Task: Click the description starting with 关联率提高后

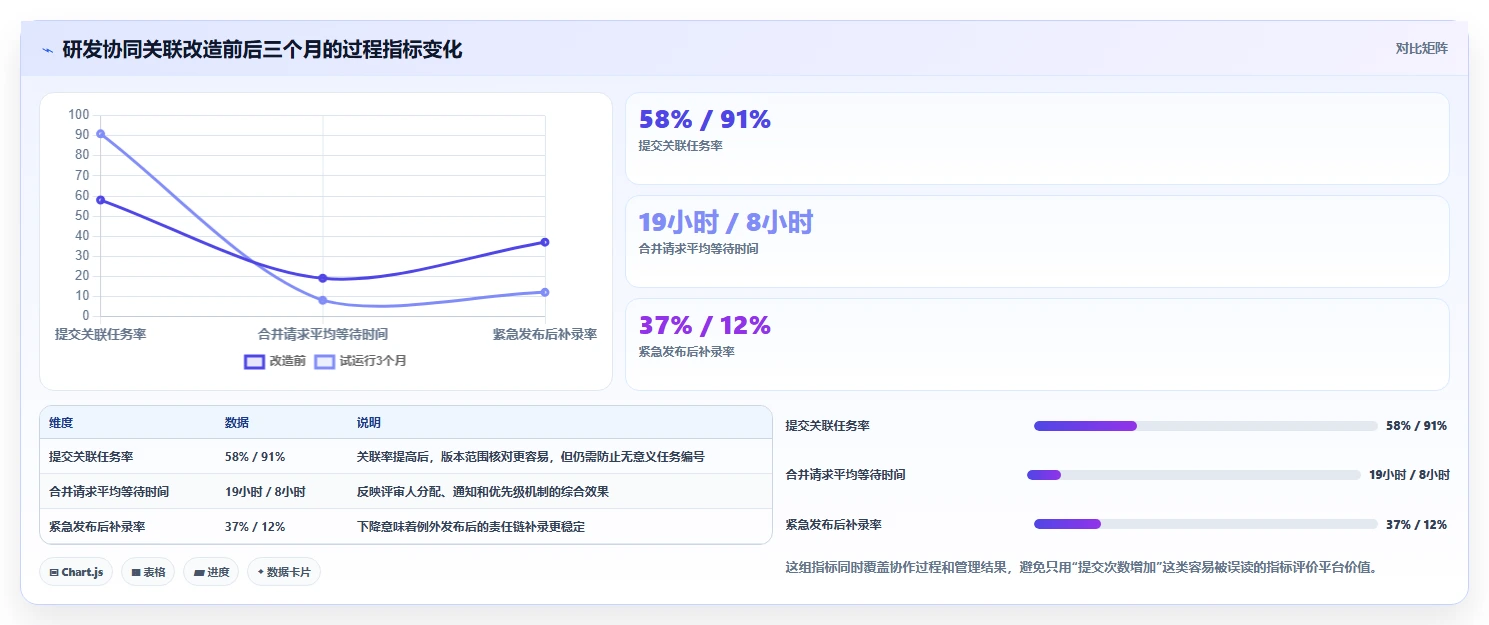Action: 531,457
